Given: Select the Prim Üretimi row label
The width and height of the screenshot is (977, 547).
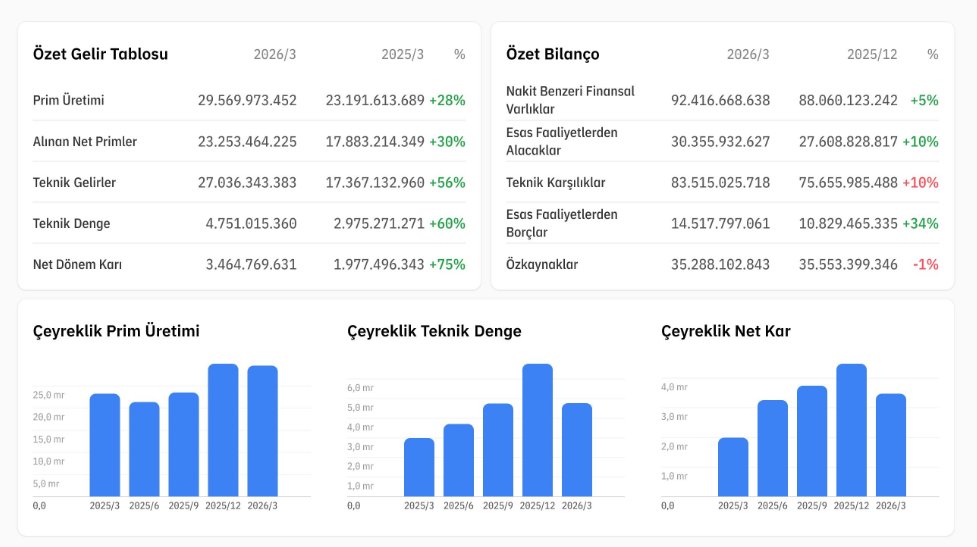Looking at the screenshot, I should 69,100.
